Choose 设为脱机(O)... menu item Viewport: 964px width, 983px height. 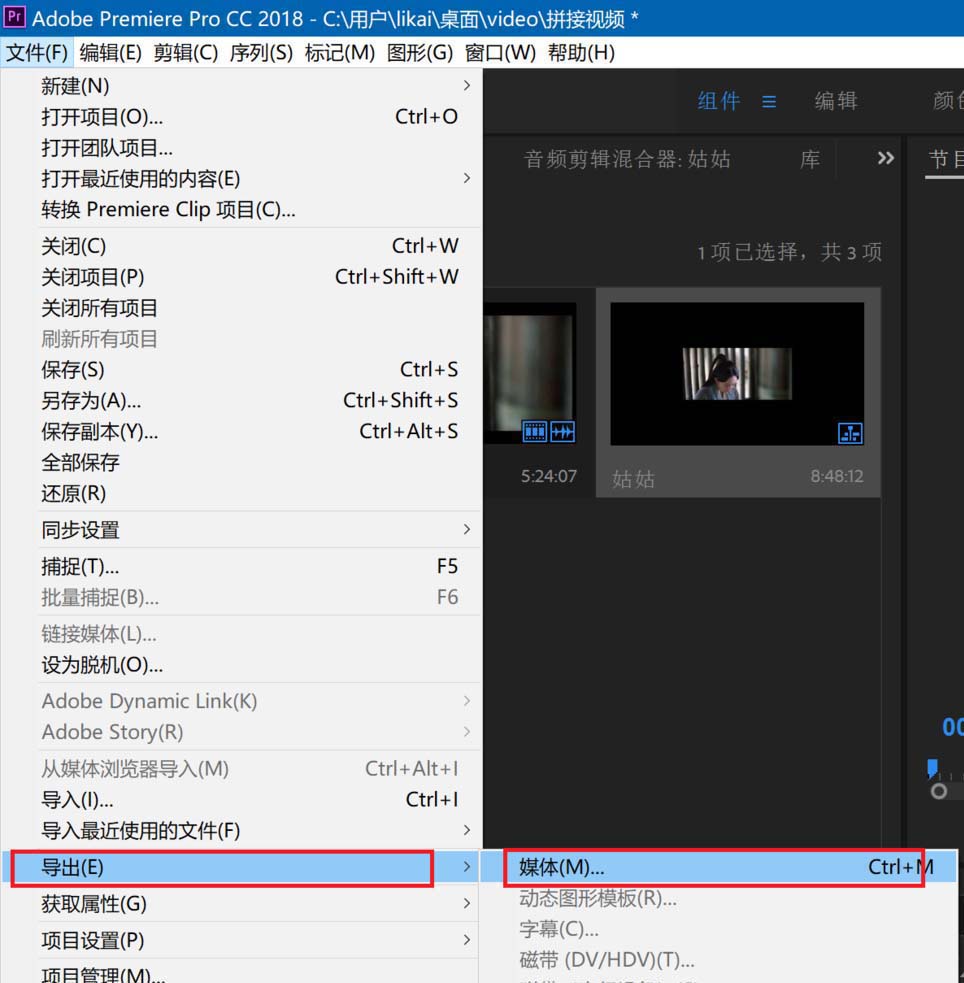[x=242, y=665]
